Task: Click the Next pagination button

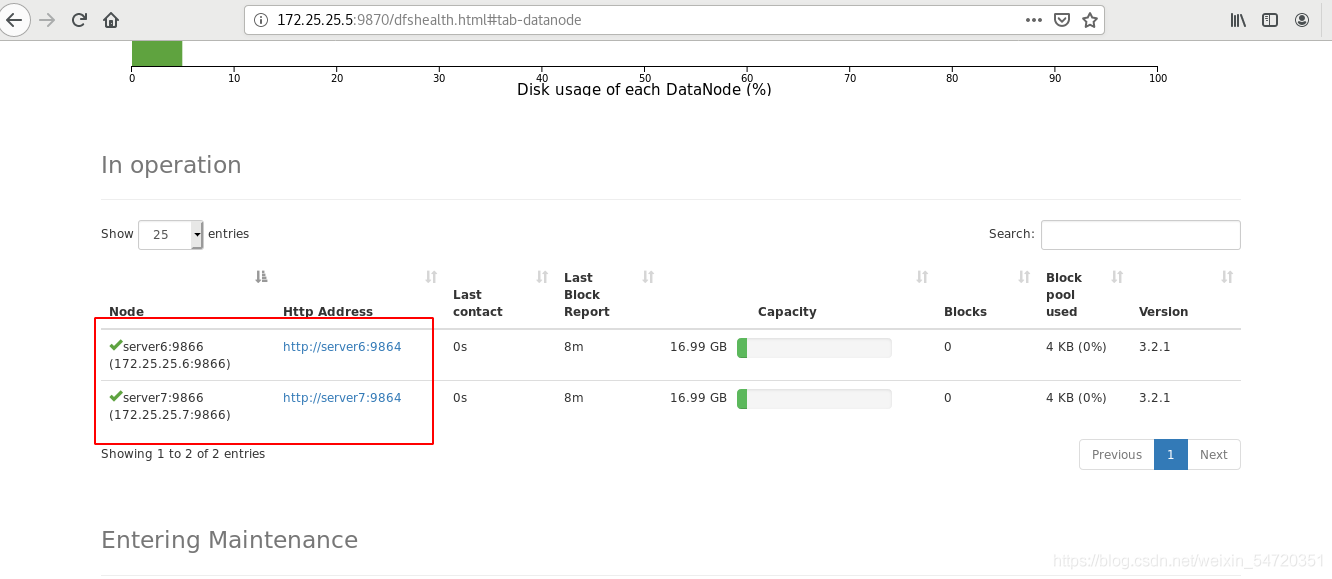Action: [1213, 454]
